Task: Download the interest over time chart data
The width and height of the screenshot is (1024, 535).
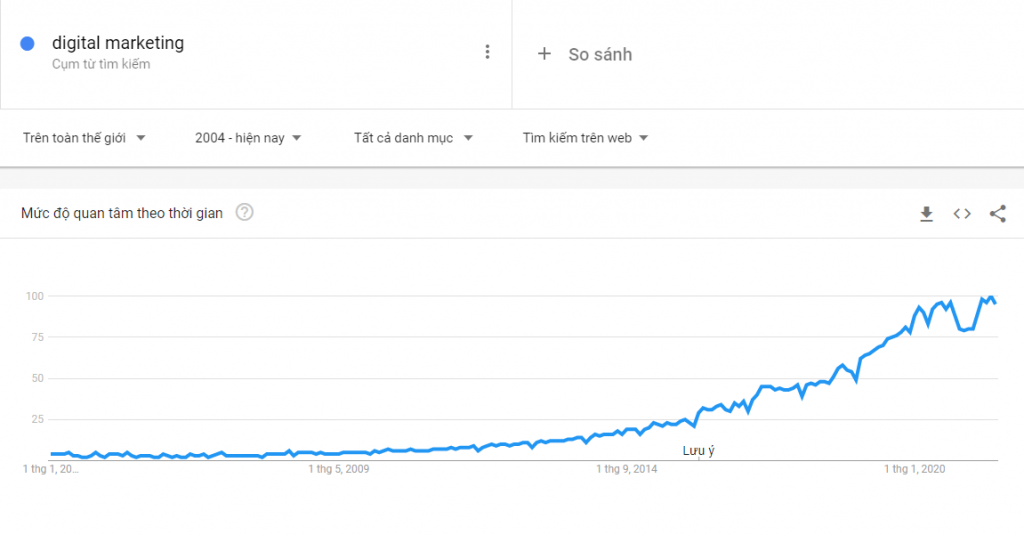Action: click(x=926, y=214)
